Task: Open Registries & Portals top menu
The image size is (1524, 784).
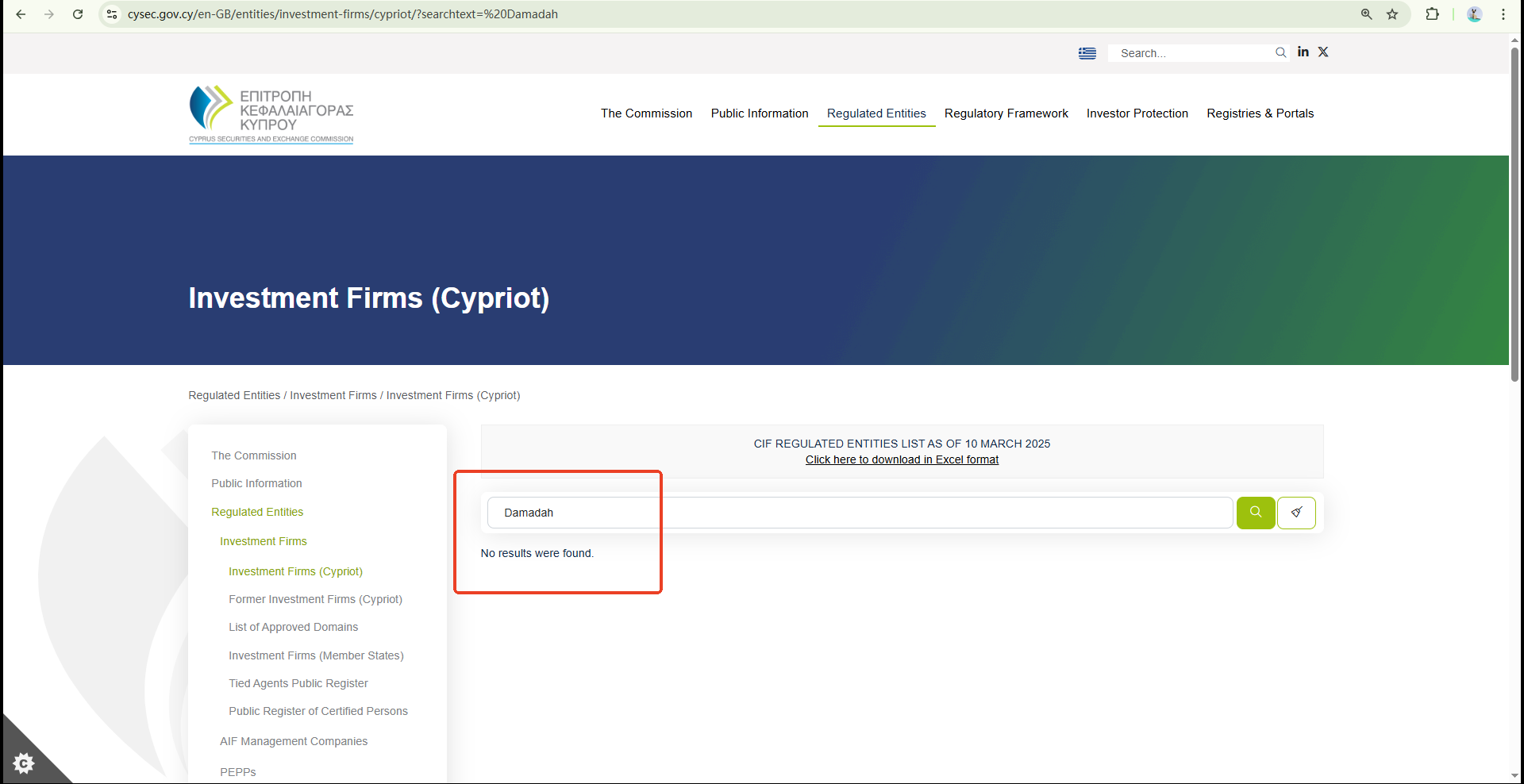Action: [x=1260, y=113]
